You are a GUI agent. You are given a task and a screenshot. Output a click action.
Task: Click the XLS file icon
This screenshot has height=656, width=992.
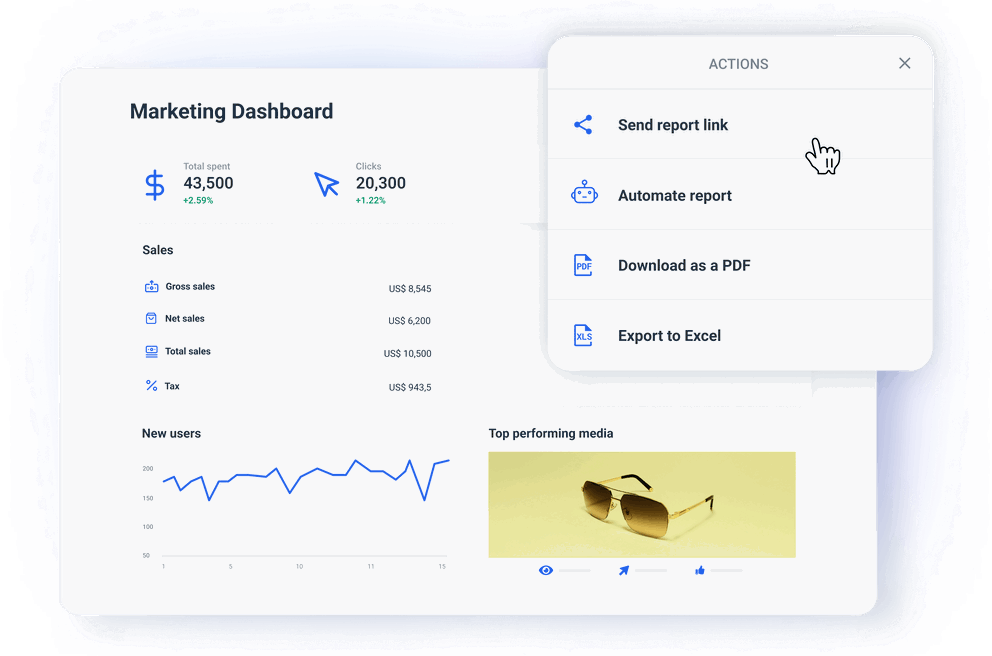tap(583, 335)
